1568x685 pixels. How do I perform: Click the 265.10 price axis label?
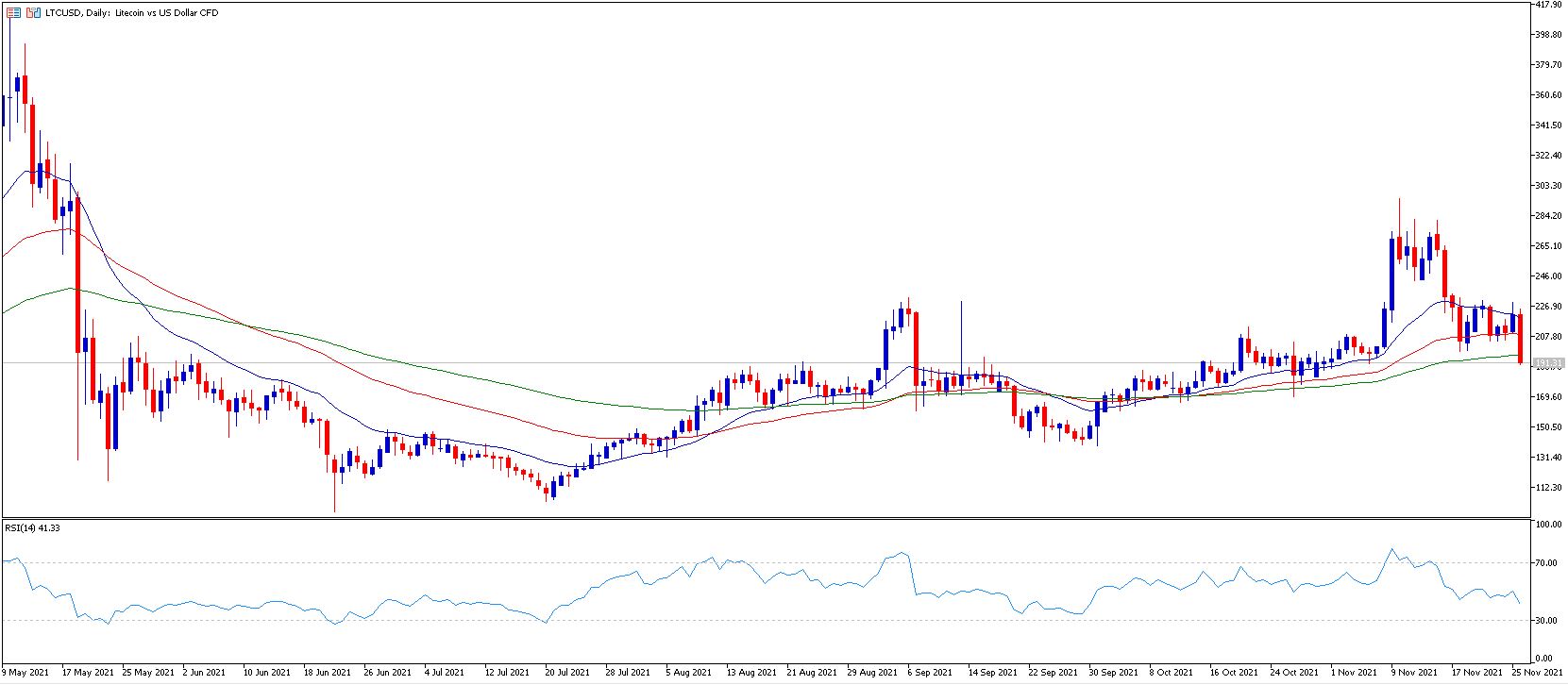coord(1549,246)
